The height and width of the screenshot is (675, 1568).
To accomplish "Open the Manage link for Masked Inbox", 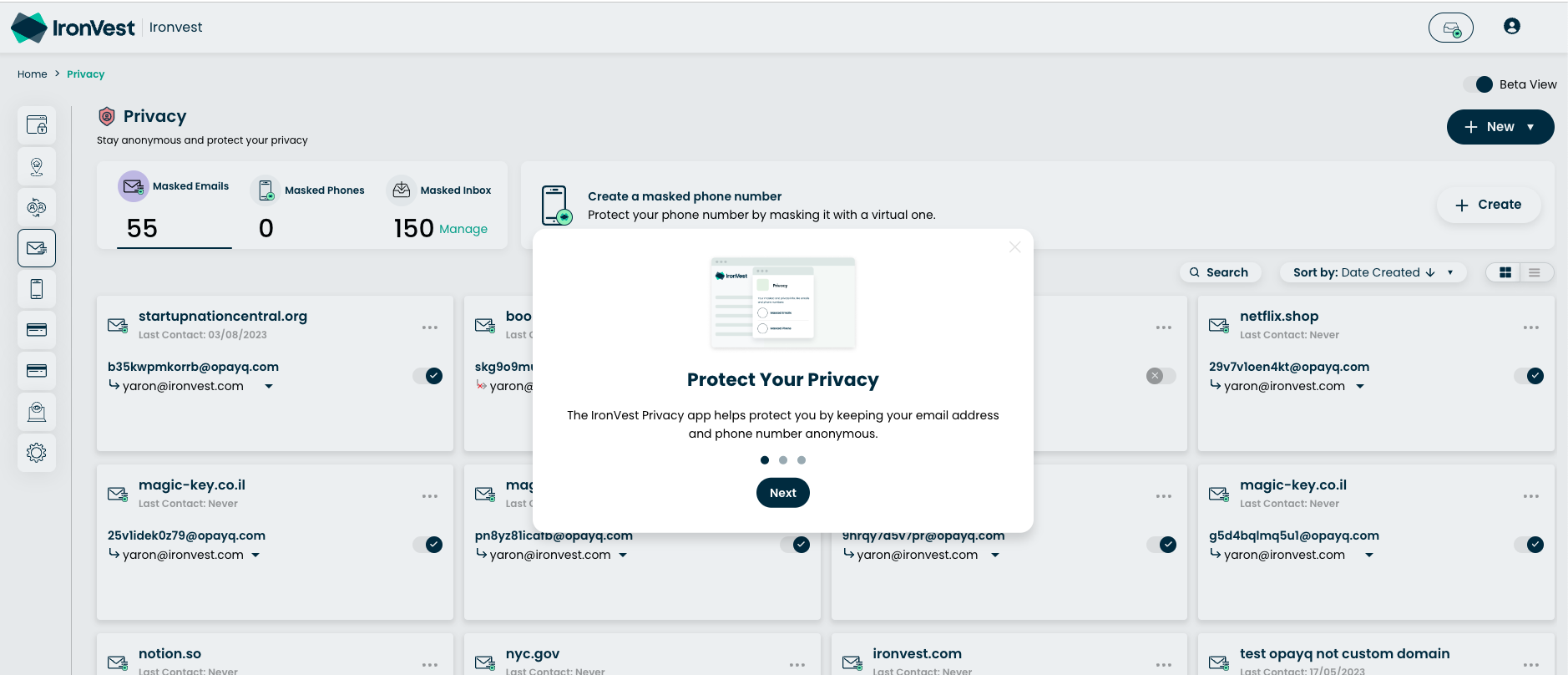I will pos(463,229).
